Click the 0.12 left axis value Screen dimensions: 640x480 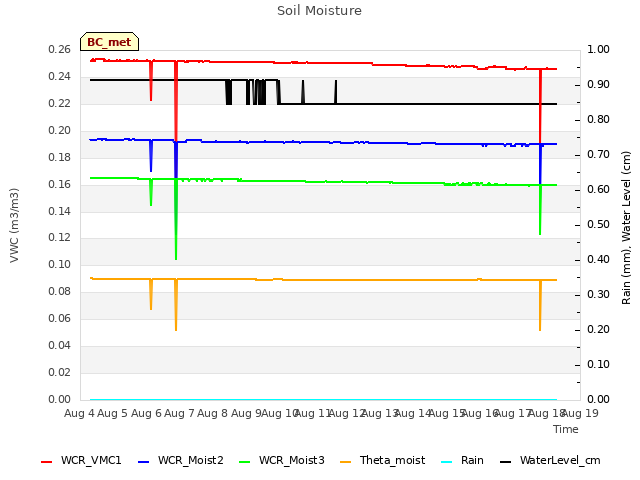(x=60, y=238)
